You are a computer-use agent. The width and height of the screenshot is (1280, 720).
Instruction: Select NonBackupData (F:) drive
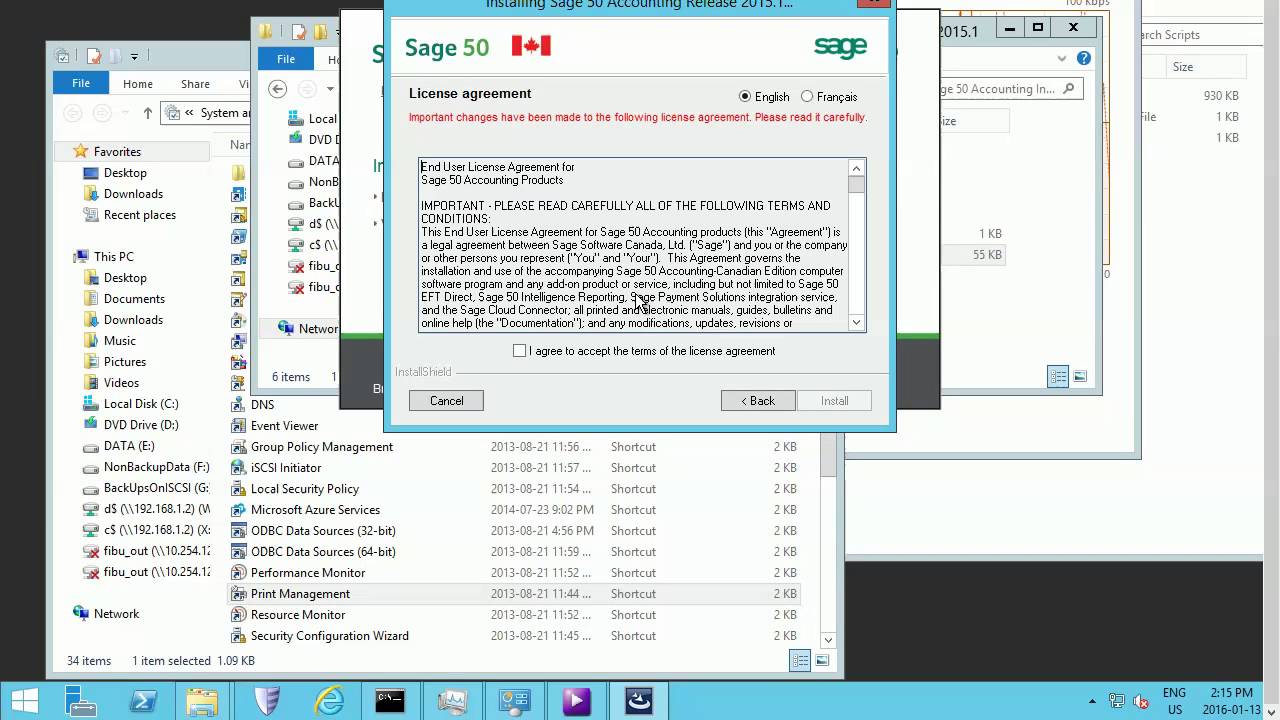[x=156, y=467]
